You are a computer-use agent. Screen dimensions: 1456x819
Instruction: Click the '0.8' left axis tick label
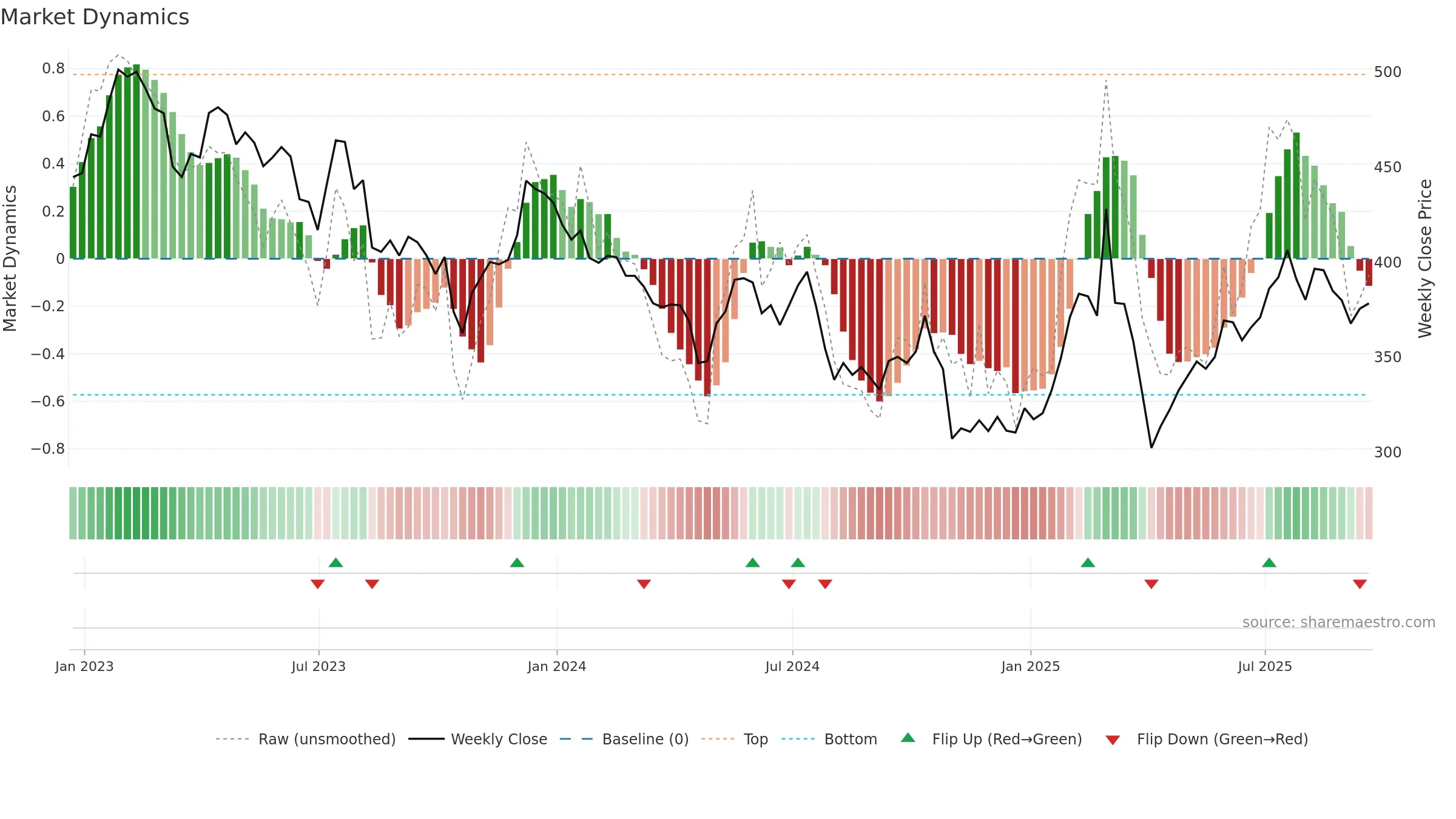pos(53,69)
